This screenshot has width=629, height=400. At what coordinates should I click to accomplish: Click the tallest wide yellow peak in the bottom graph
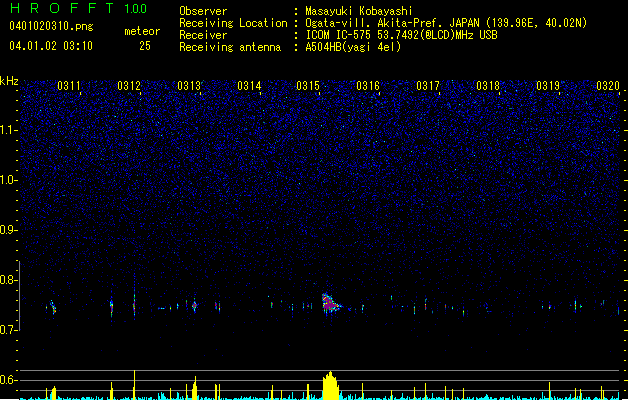click(x=331, y=386)
